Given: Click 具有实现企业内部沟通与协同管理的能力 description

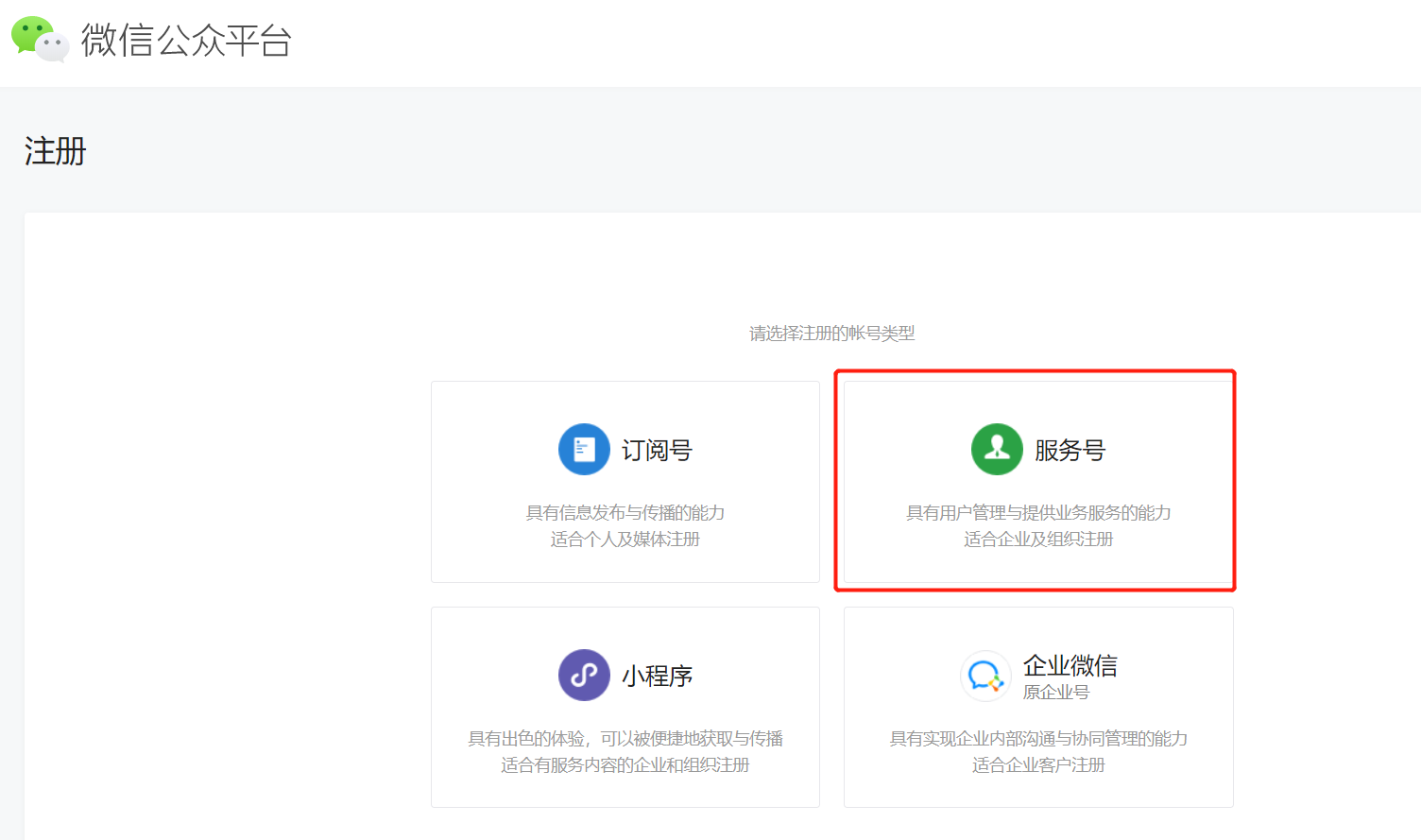Looking at the screenshot, I should click(x=1038, y=739).
